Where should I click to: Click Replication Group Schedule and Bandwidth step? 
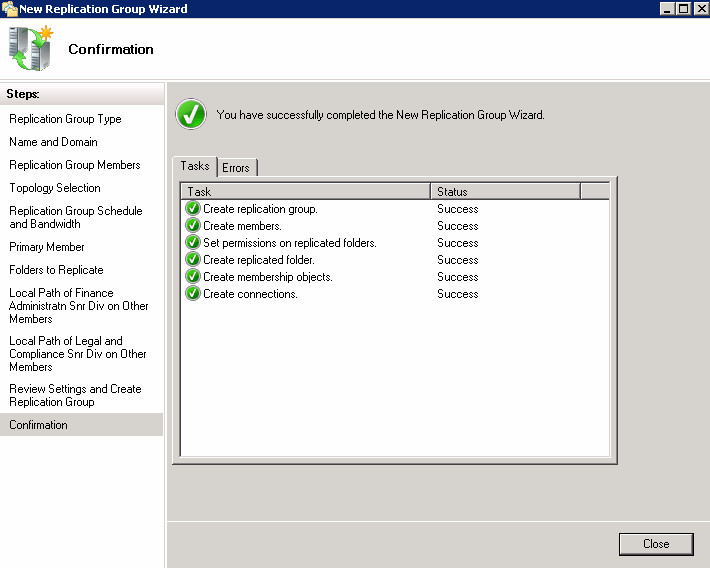click(76, 217)
